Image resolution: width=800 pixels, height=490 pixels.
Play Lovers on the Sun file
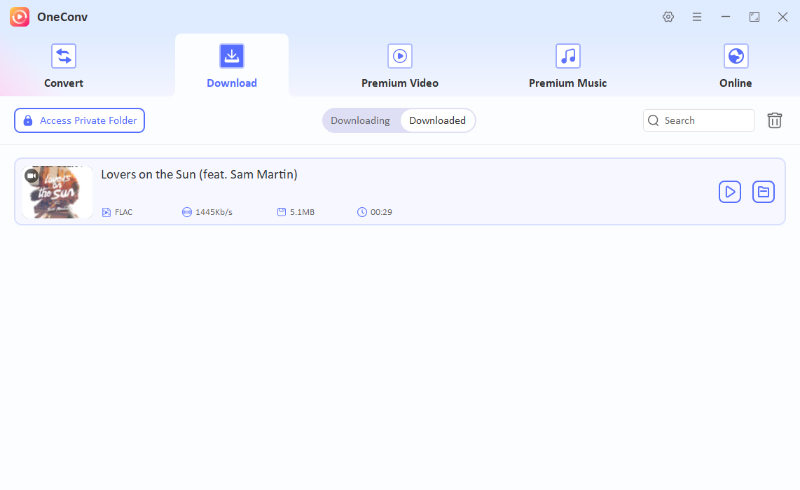(730, 192)
